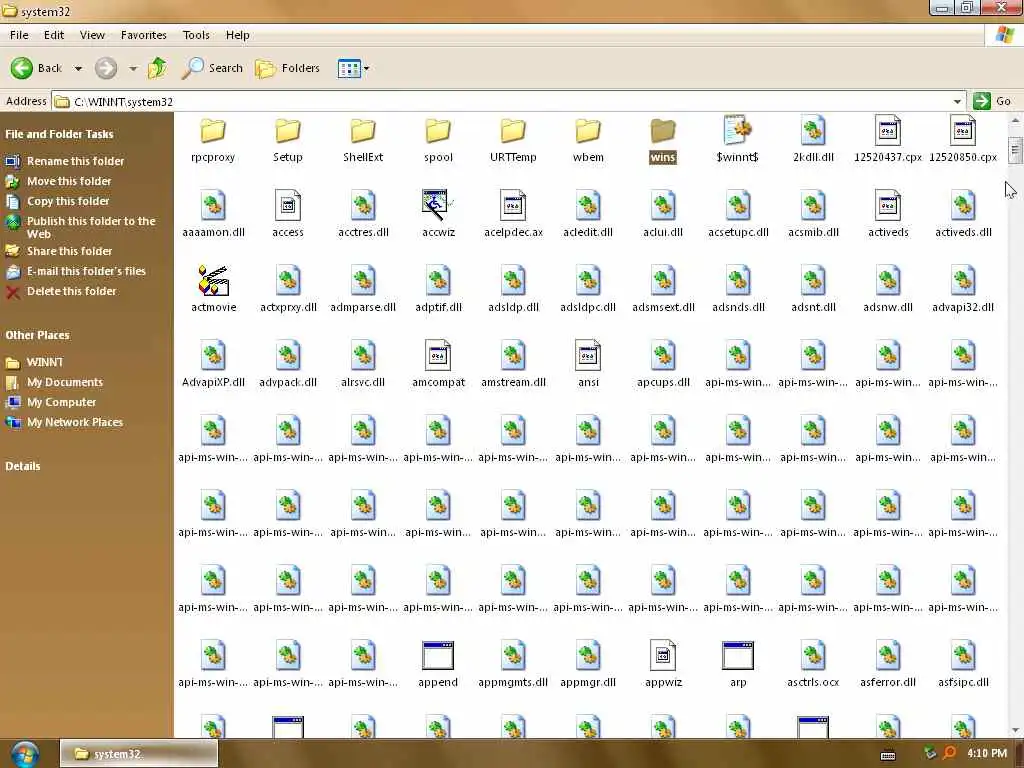Click Move this folder link
This screenshot has width=1024, height=768.
coord(69,181)
